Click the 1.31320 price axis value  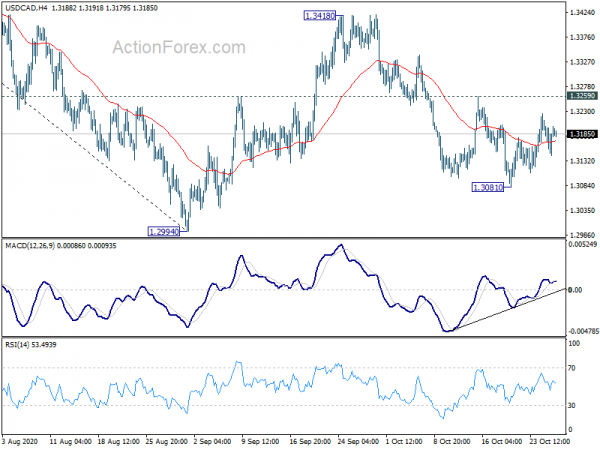582,161
